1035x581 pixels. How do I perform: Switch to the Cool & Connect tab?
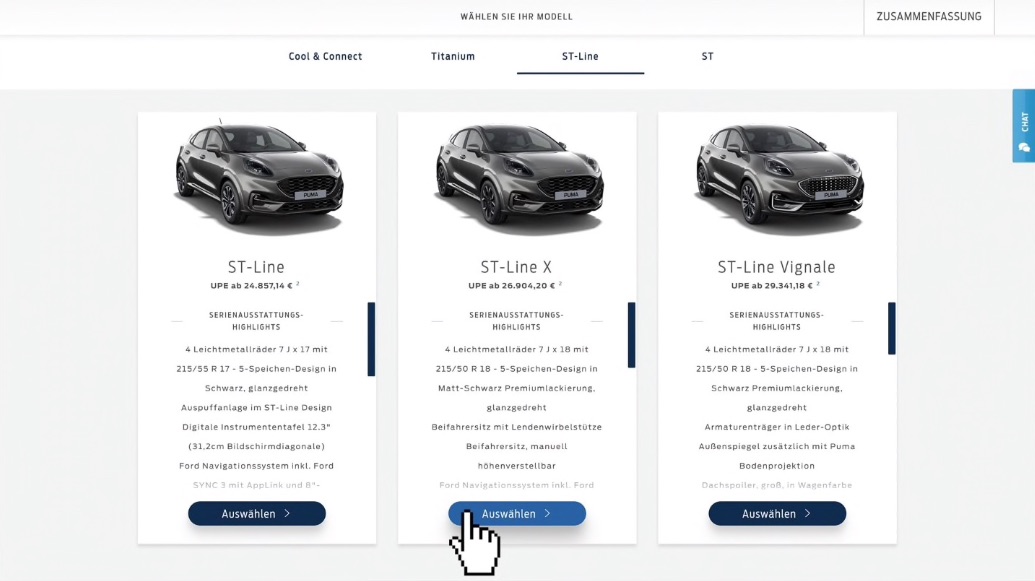coord(325,56)
